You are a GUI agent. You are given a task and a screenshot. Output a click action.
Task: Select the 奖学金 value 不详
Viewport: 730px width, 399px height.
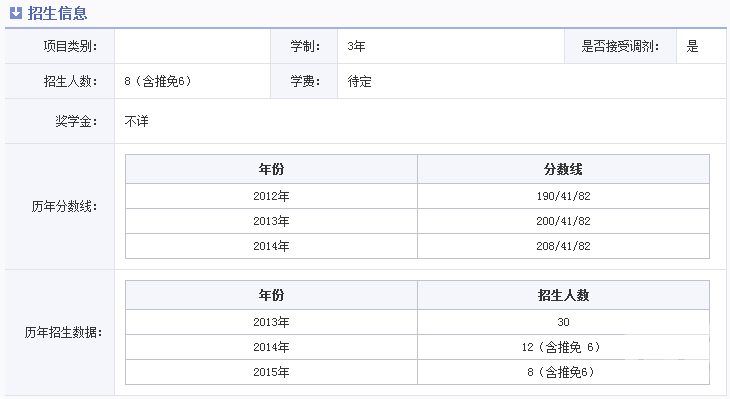click(136, 121)
